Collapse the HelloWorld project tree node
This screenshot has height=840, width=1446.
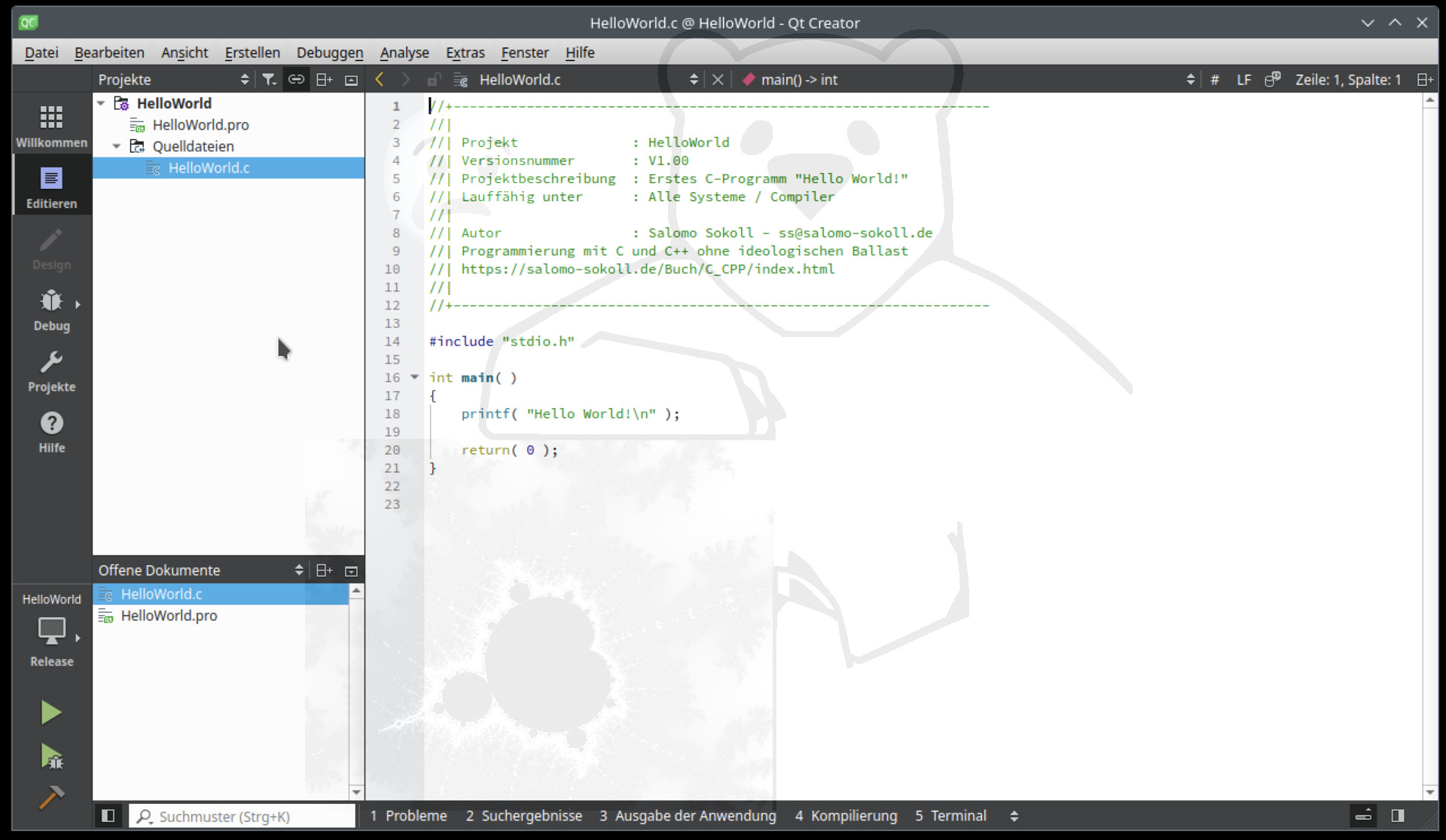[101, 103]
